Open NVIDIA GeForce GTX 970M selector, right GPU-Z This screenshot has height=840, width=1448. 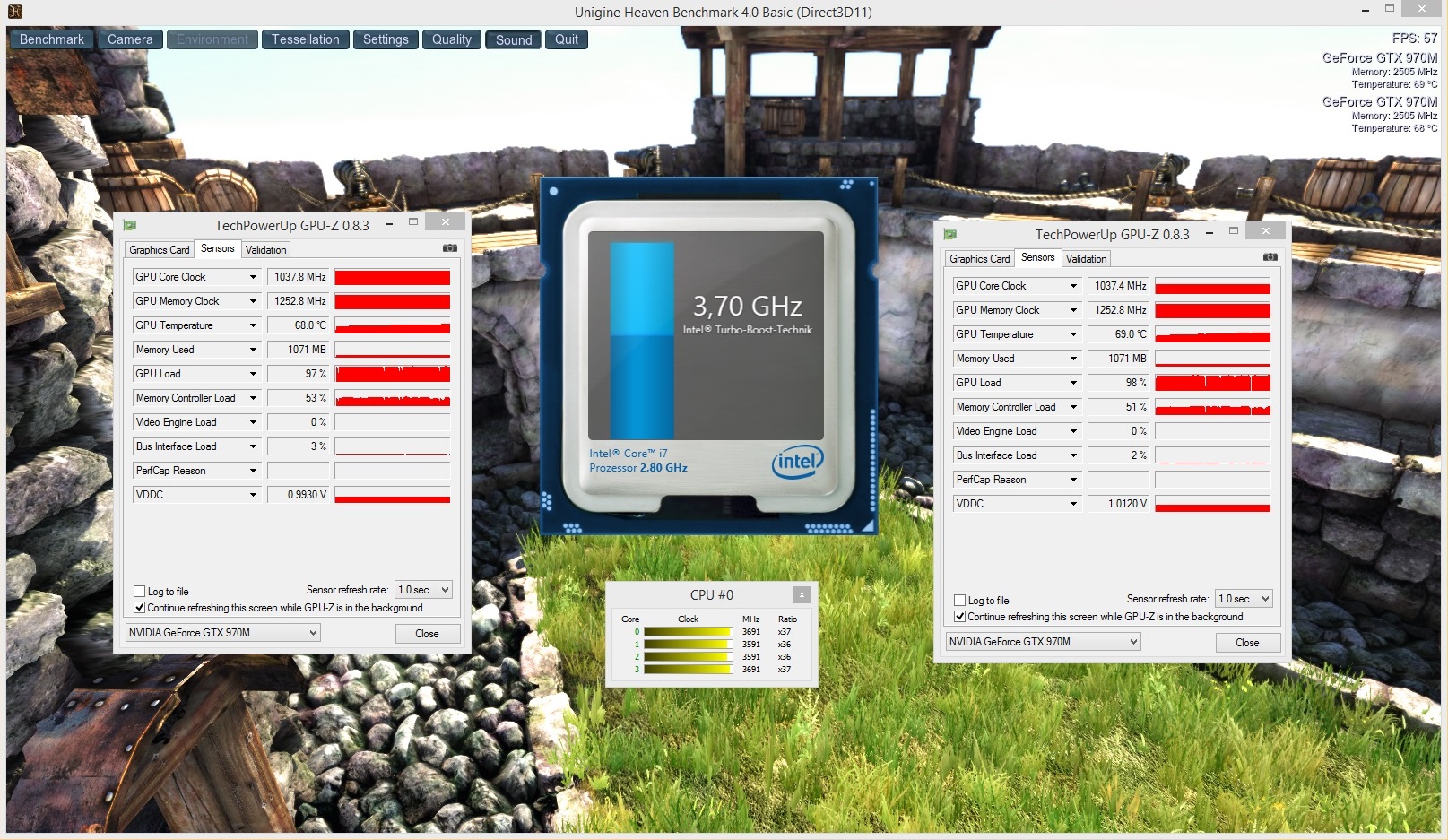click(x=1043, y=642)
